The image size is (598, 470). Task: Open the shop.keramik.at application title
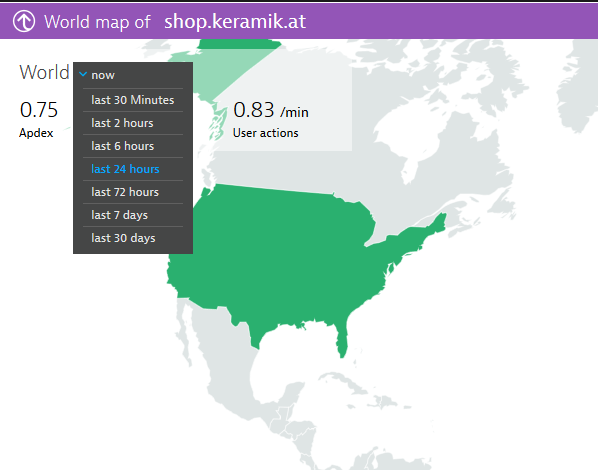coord(235,21)
